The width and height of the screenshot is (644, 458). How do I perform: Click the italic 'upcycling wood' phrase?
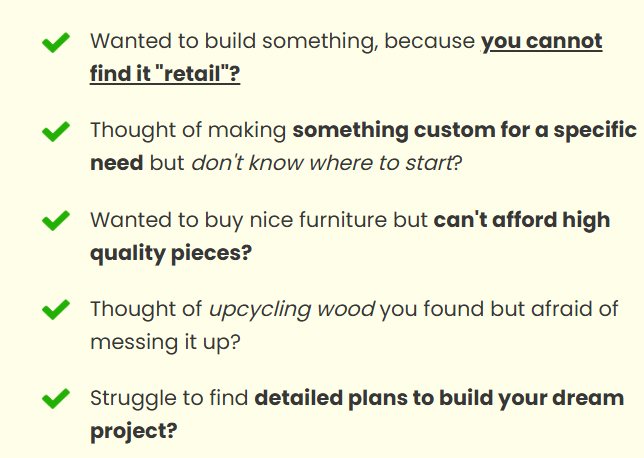292,310
